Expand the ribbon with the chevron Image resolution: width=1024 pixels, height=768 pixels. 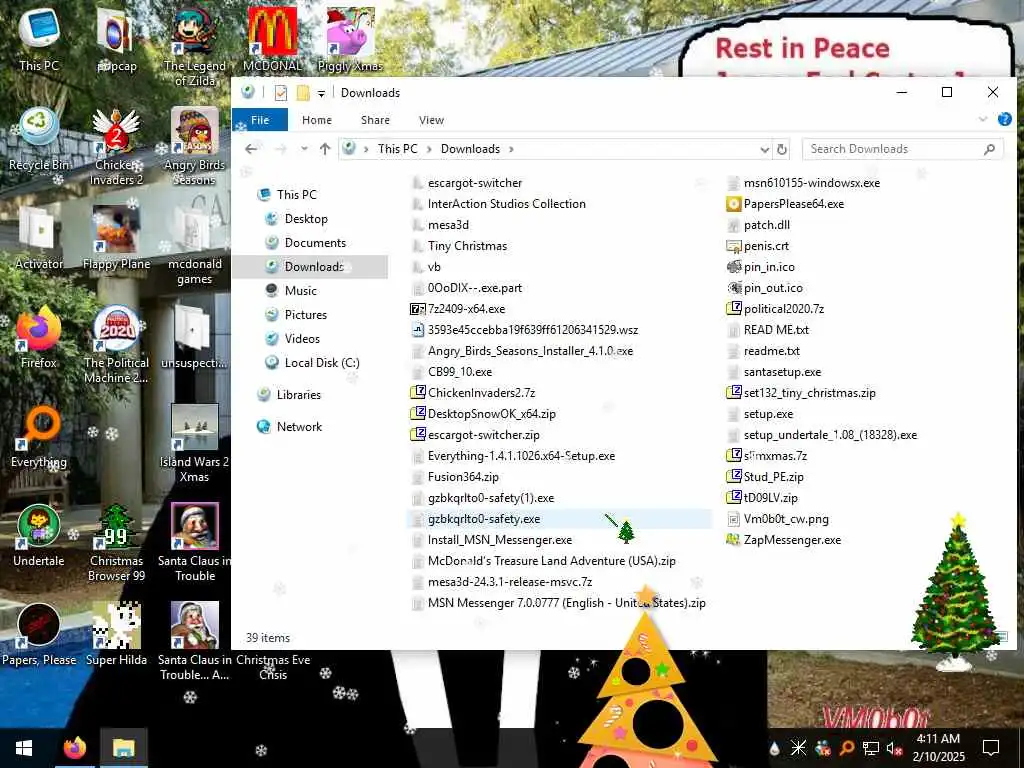(x=983, y=119)
